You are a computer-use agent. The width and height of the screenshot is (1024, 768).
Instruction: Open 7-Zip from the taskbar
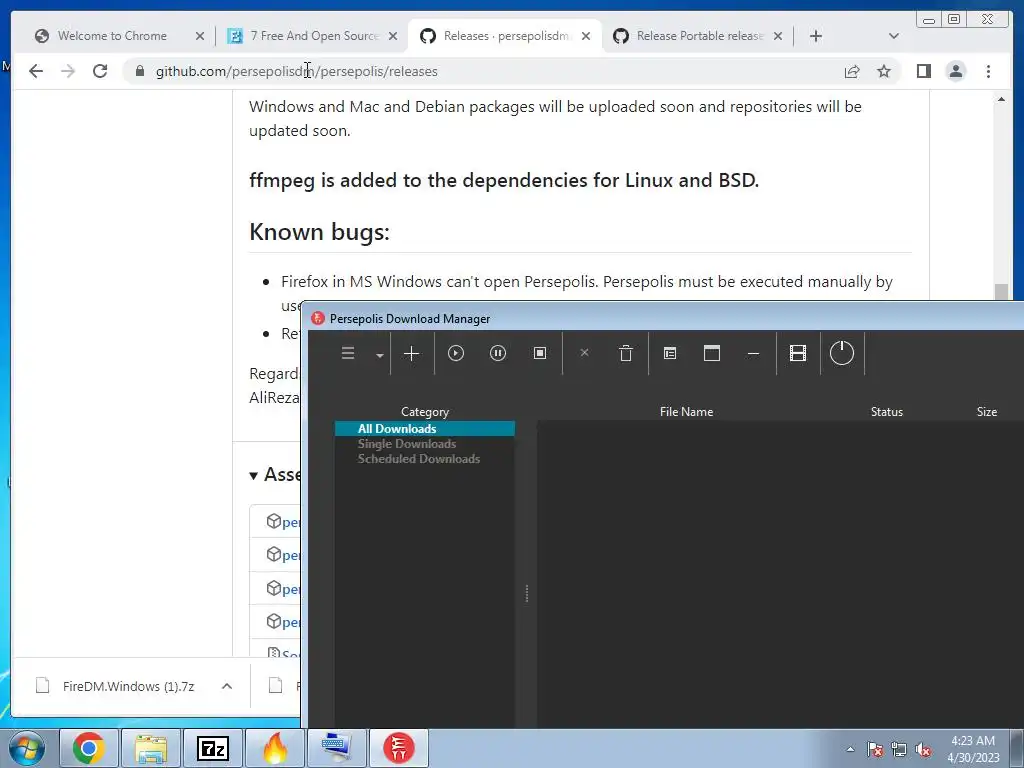(x=213, y=748)
